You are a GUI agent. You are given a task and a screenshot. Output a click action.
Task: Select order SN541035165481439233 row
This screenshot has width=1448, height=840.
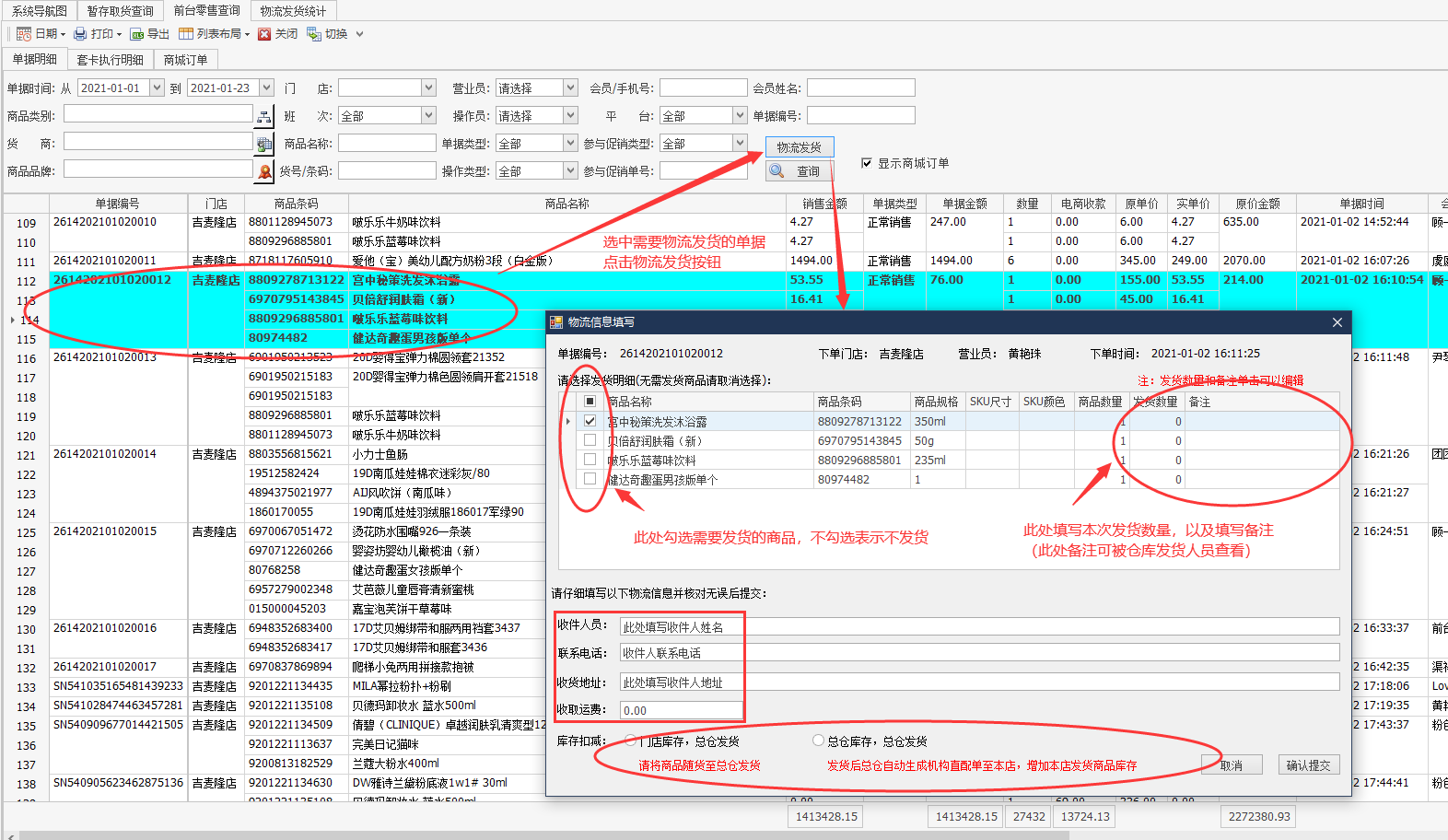[x=118, y=686]
